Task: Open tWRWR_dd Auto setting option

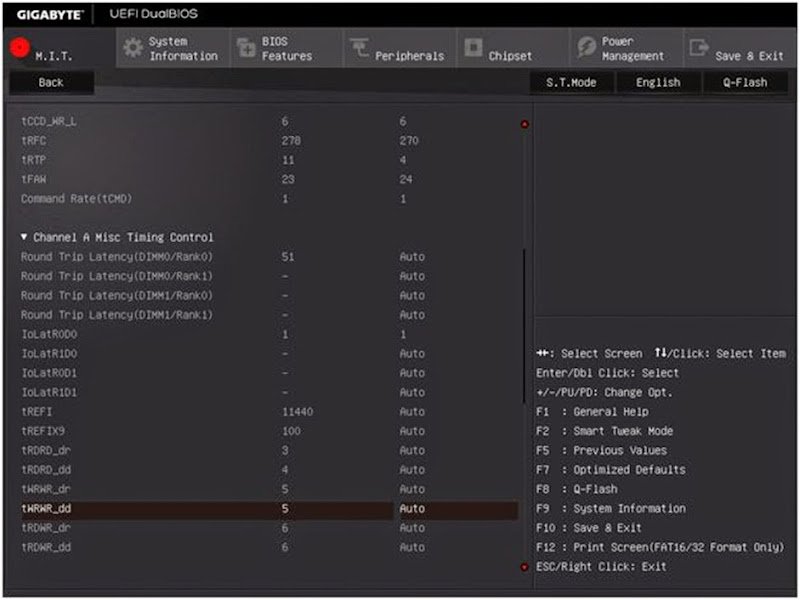Action: click(x=412, y=509)
